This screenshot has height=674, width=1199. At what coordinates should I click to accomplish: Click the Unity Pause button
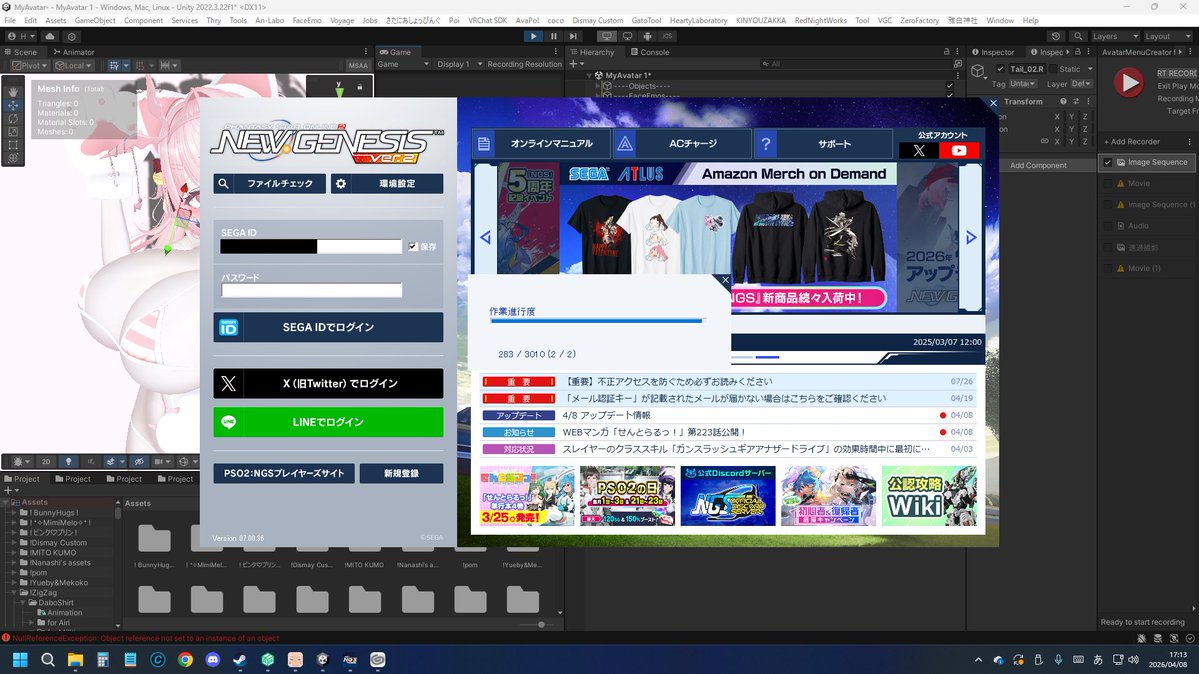pyautogui.click(x=554, y=36)
